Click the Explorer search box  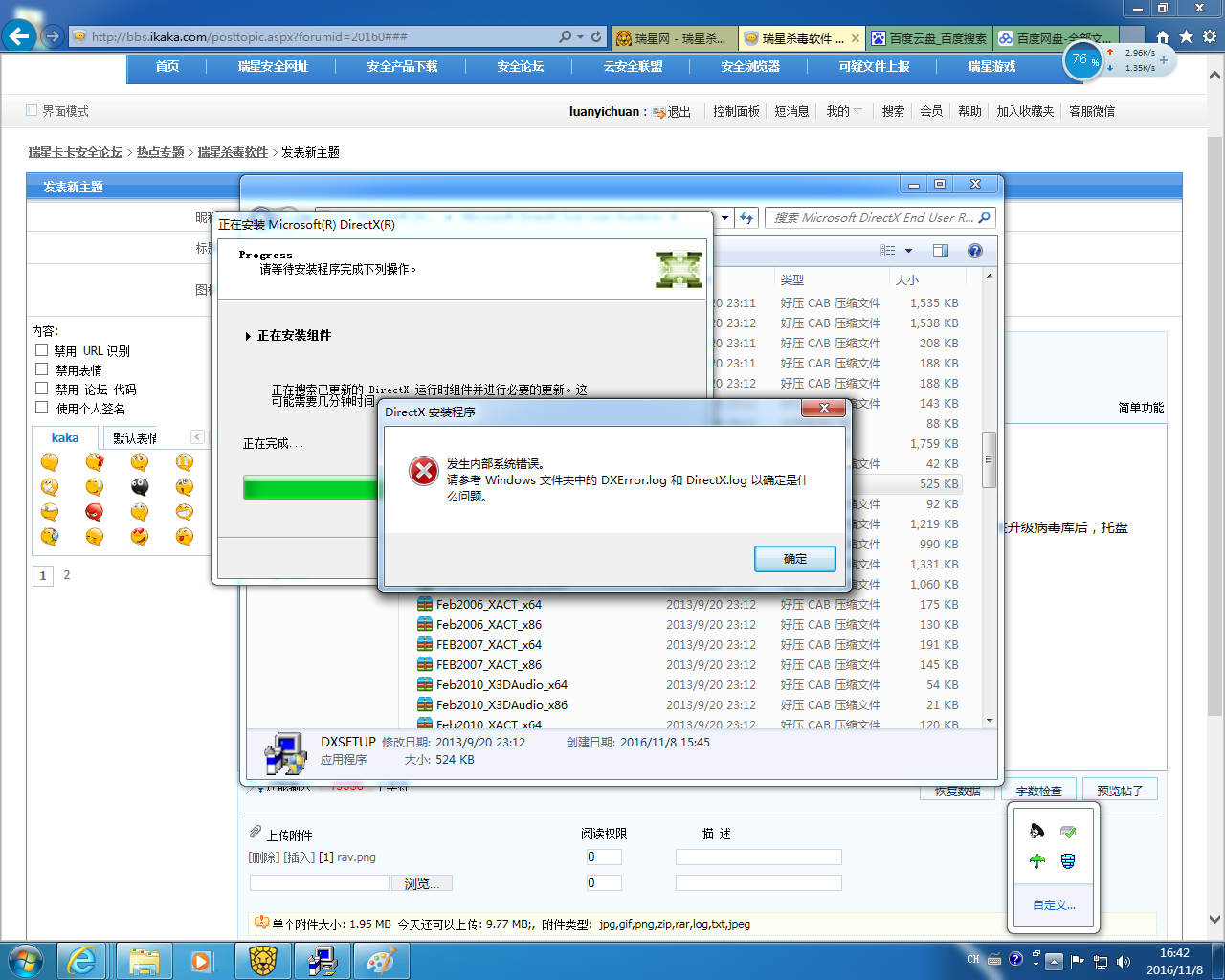coord(880,218)
